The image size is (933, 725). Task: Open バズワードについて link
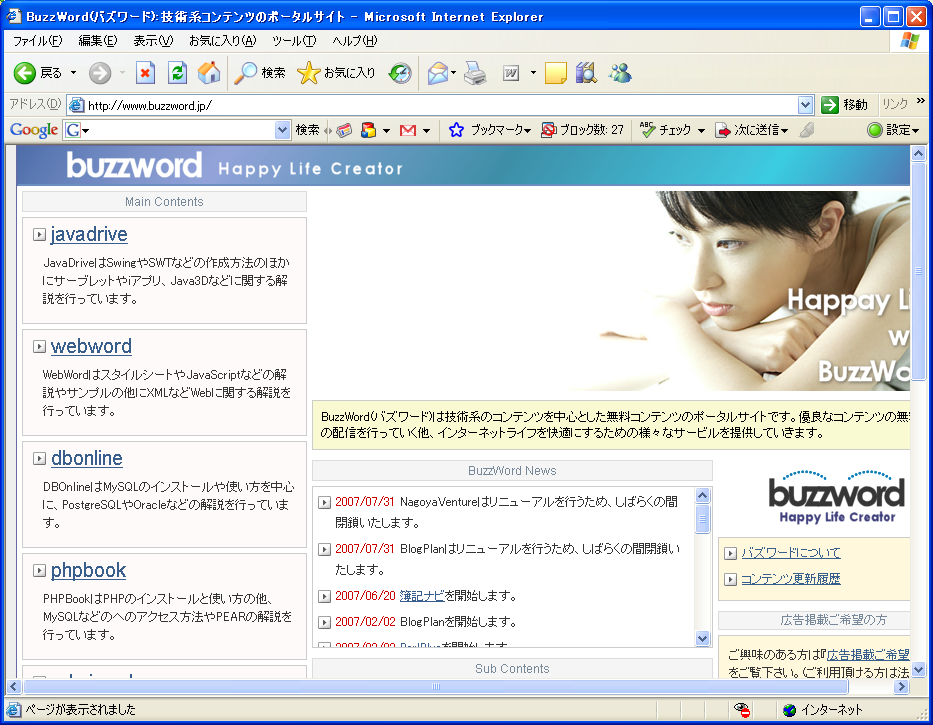click(x=791, y=552)
